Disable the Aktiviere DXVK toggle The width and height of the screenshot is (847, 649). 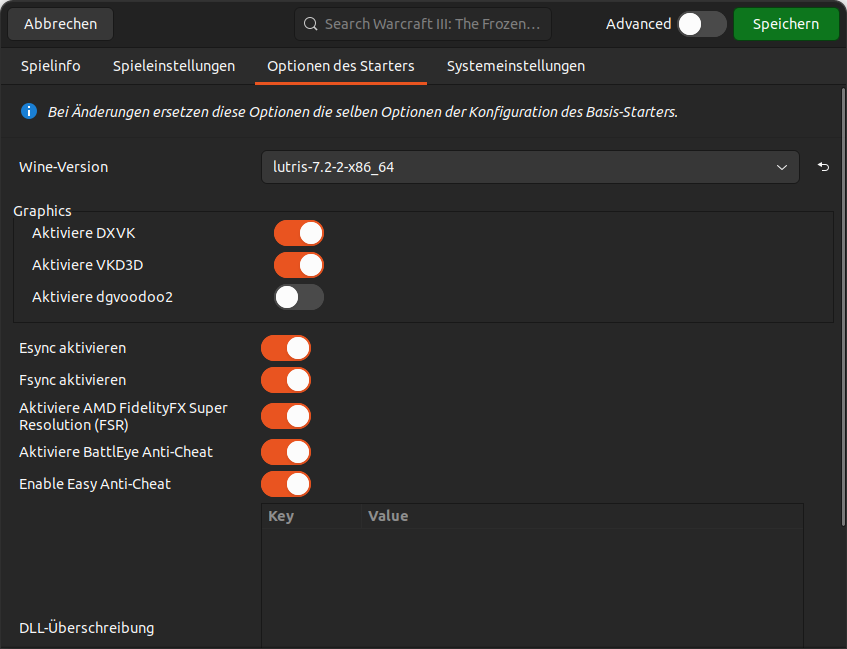pos(298,233)
